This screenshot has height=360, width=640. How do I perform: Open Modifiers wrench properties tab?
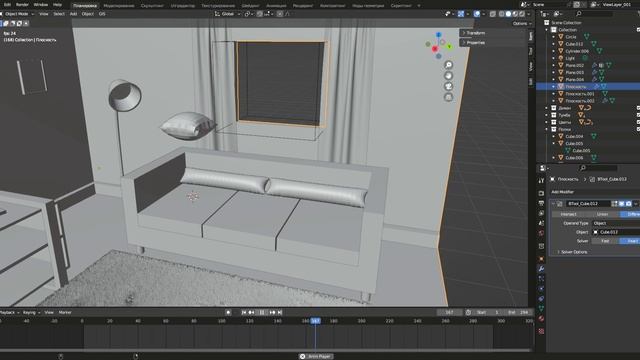(541, 269)
